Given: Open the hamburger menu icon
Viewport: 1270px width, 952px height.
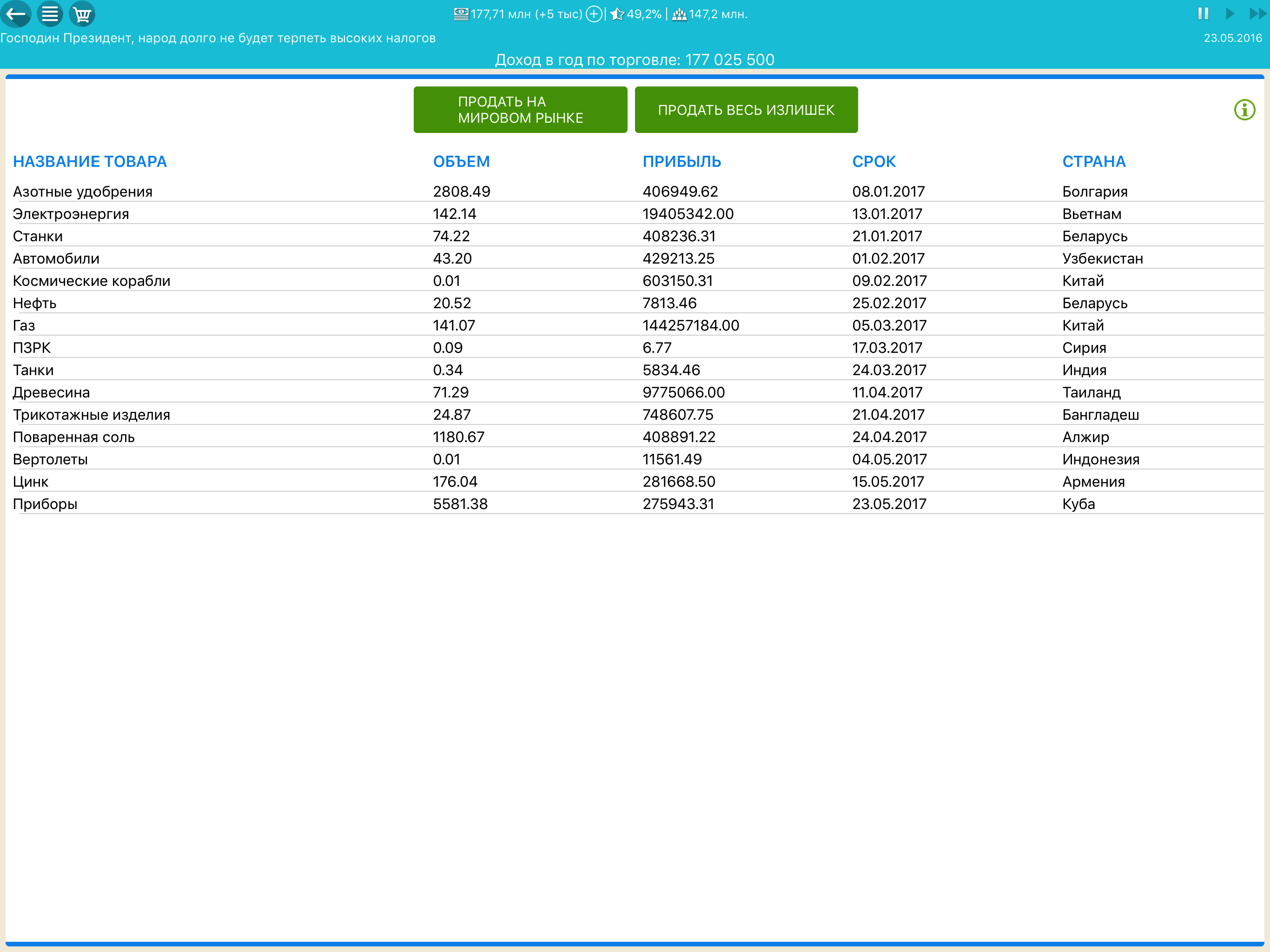Looking at the screenshot, I should click(x=50, y=14).
